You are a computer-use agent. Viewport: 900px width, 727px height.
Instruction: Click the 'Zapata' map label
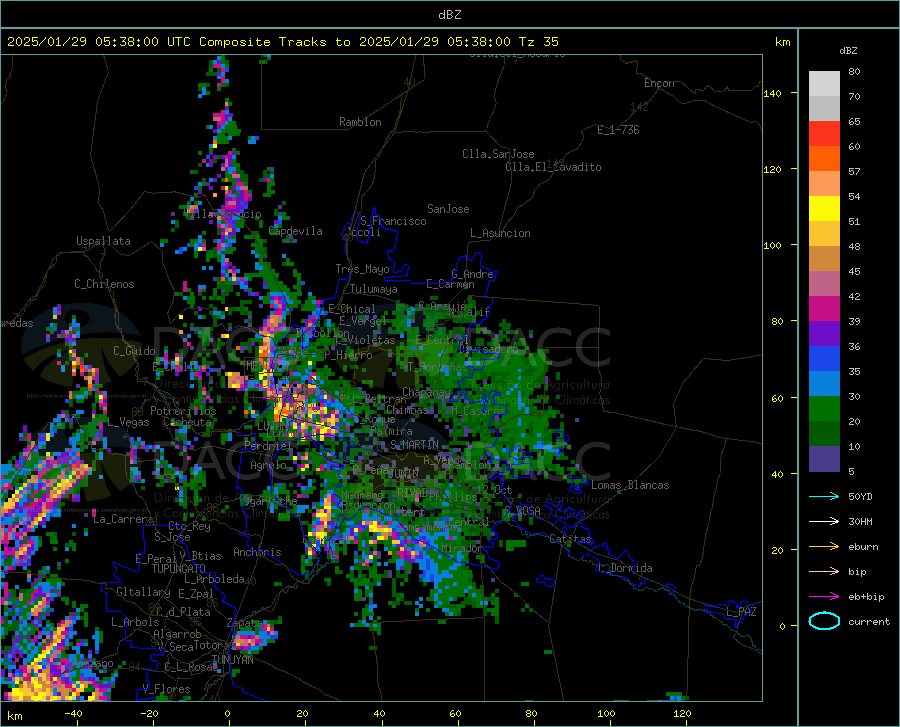point(245,623)
